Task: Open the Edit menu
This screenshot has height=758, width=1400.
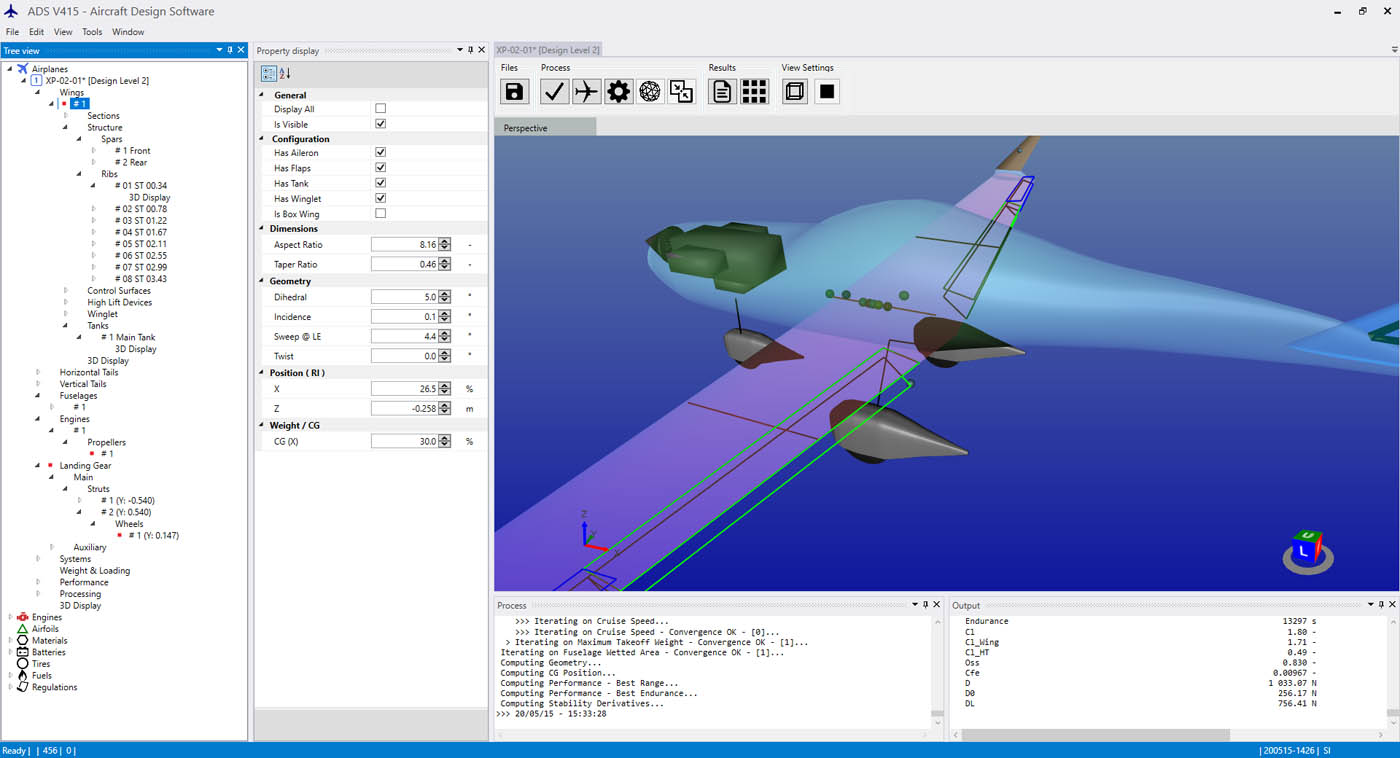Action: [x=36, y=32]
